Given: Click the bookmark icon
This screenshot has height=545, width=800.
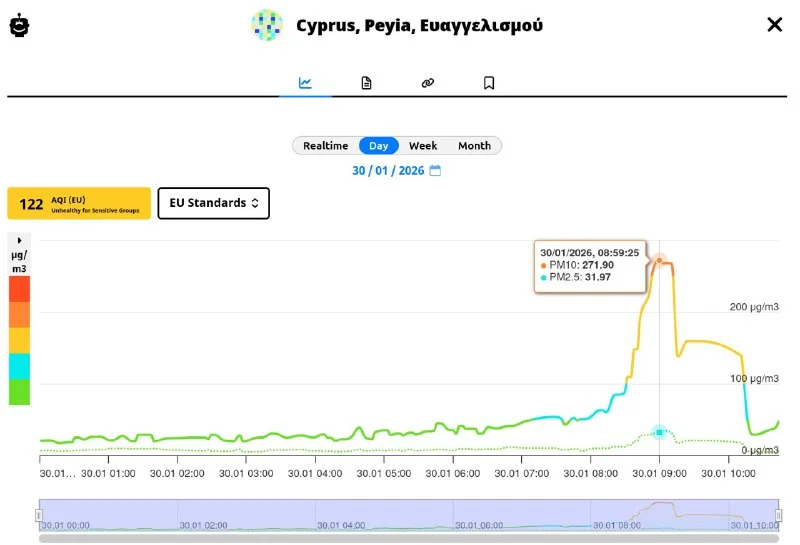Looking at the screenshot, I should tap(489, 83).
